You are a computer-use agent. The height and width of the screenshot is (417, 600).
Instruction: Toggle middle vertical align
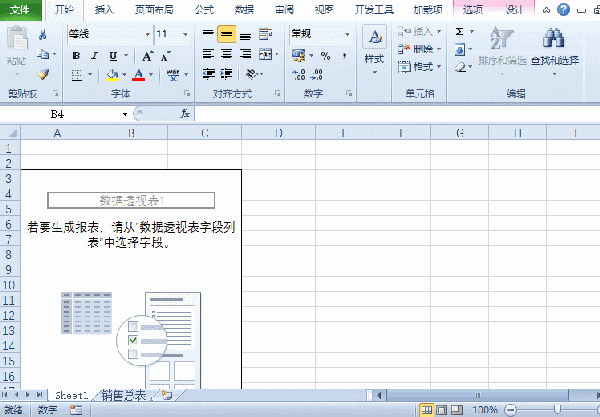tap(227, 34)
